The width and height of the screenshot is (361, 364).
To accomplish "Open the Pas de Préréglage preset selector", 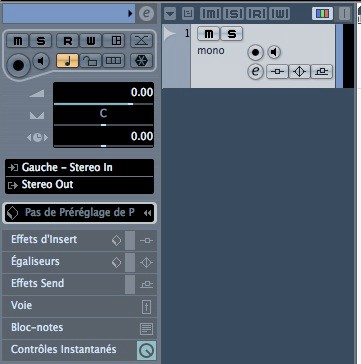I will coord(80,213).
